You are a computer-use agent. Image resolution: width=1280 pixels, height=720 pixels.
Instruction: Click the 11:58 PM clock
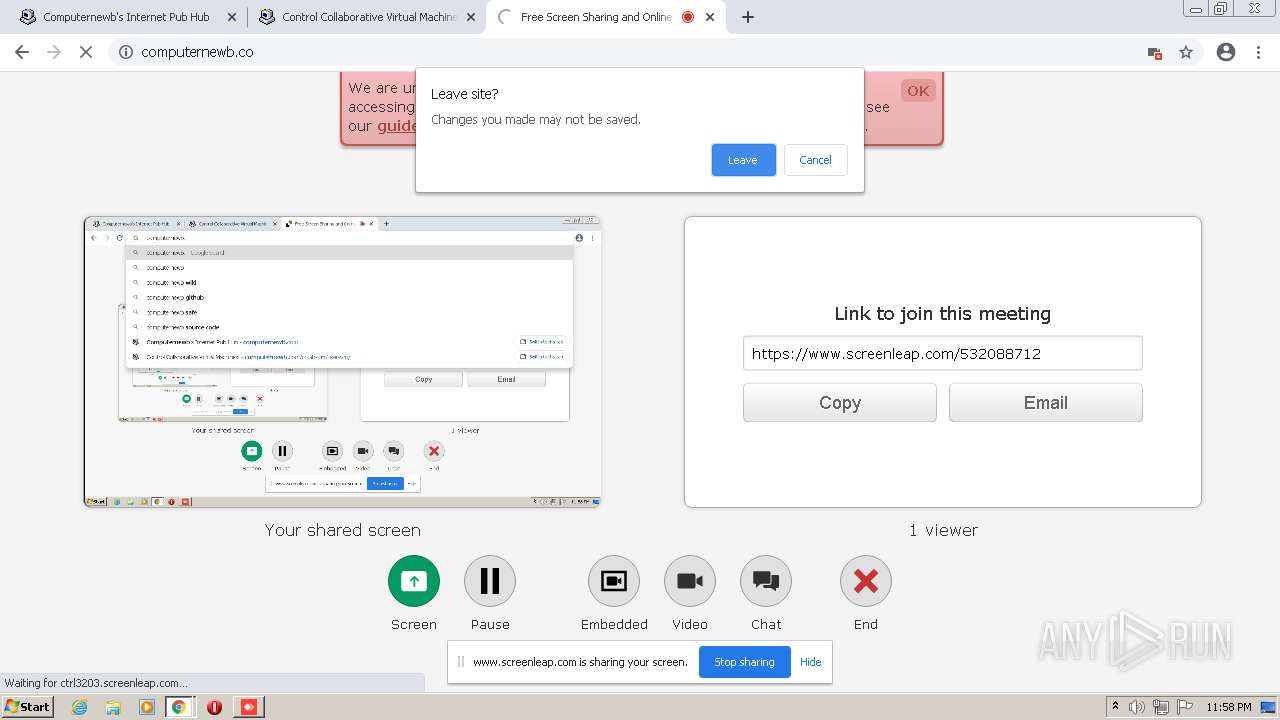pos(1229,707)
